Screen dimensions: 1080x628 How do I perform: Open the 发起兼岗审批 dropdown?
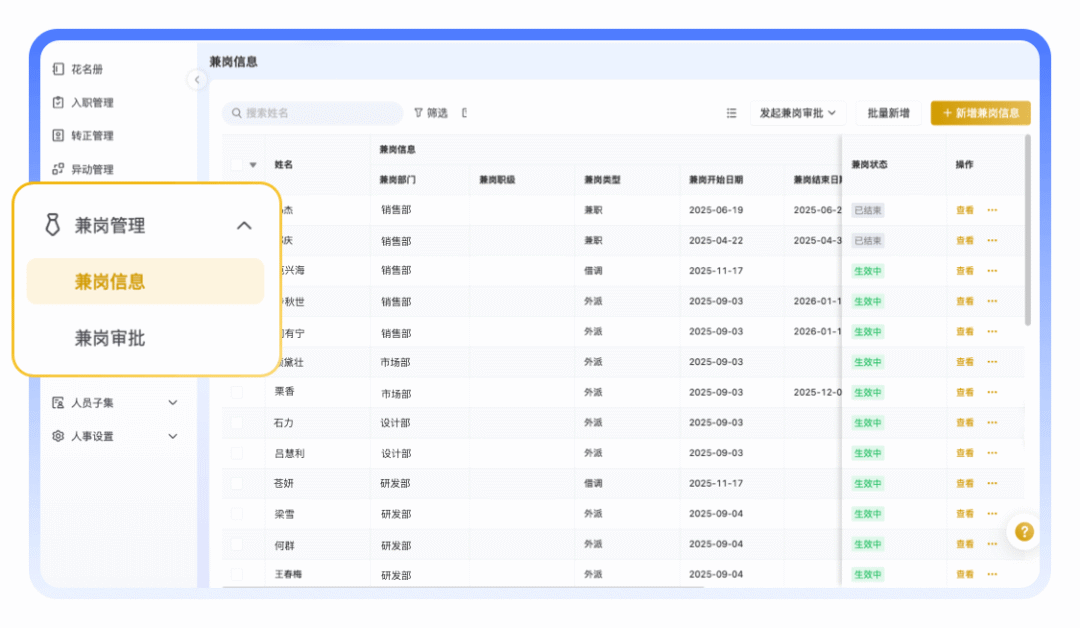pyautogui.click(x=798, y=113)
